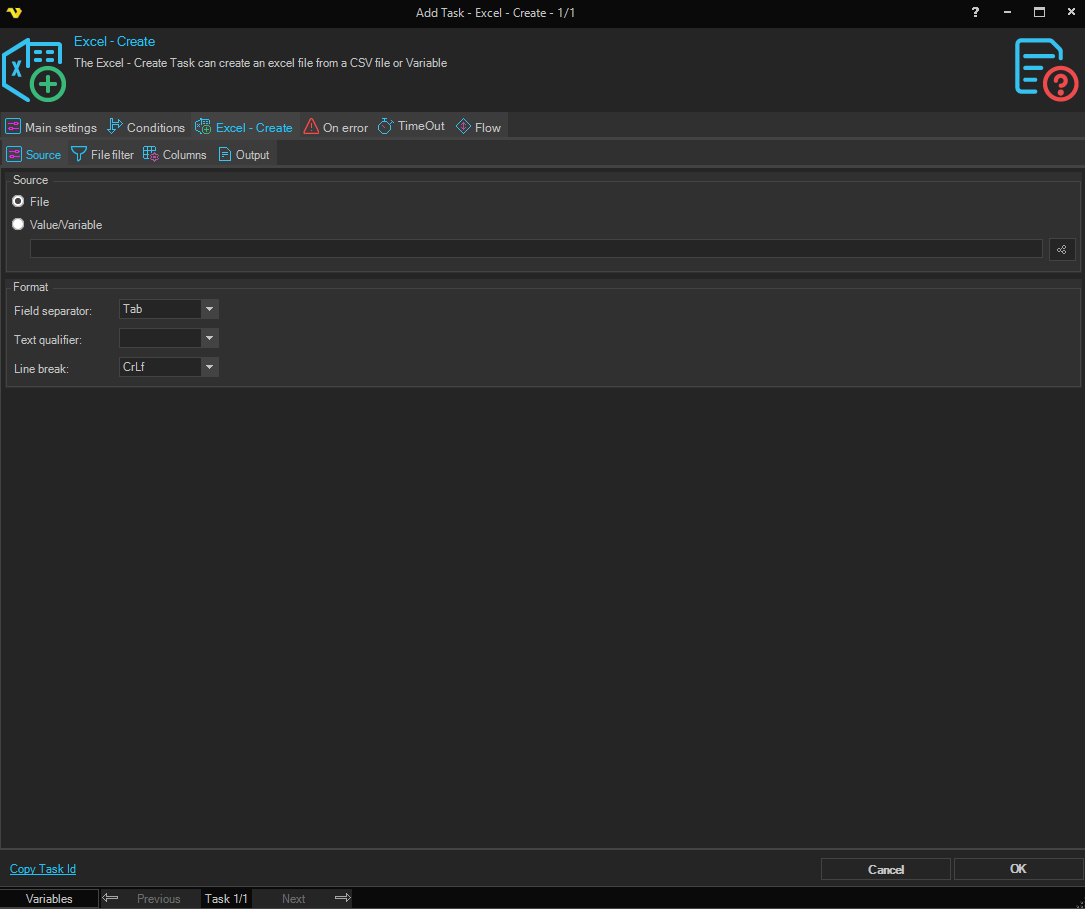The image size is (1085, 909).
Task: Open the Line break dropdown
Action: coord(209,368)
